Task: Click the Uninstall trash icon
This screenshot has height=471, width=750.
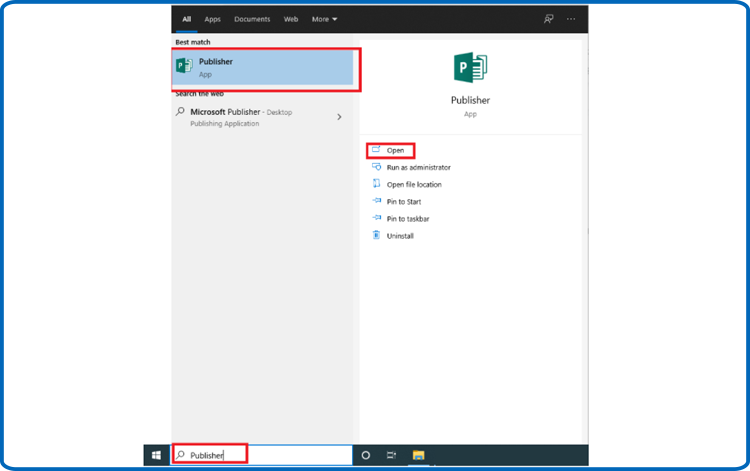Action: (376, 235)
